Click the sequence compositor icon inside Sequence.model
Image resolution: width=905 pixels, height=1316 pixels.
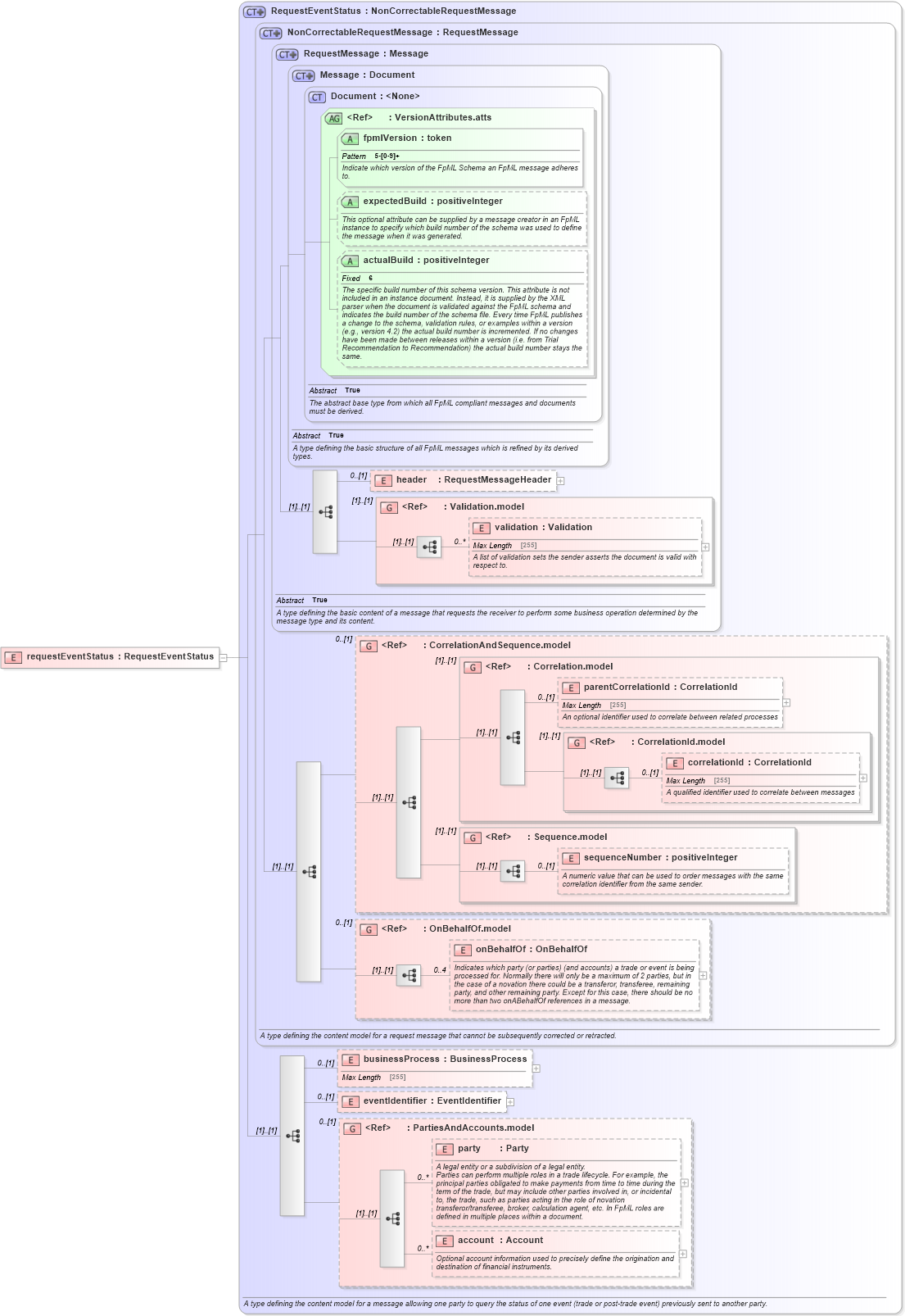click(x=513, y=871)
